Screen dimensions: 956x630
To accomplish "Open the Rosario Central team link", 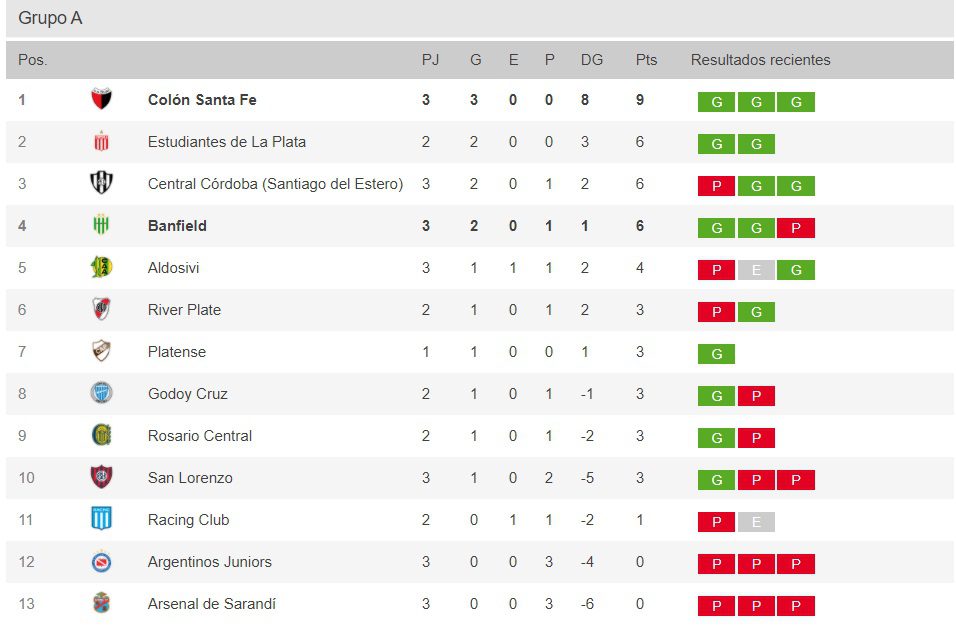I will click(200, 436).
